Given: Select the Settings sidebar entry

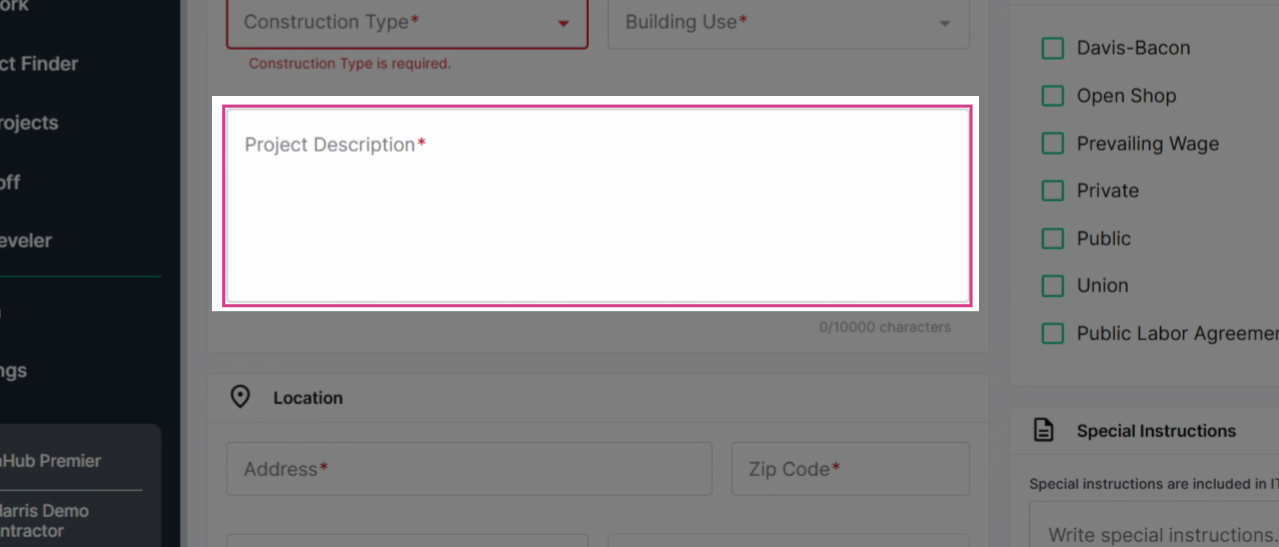Looking at the screenshot, I should 13,370.
